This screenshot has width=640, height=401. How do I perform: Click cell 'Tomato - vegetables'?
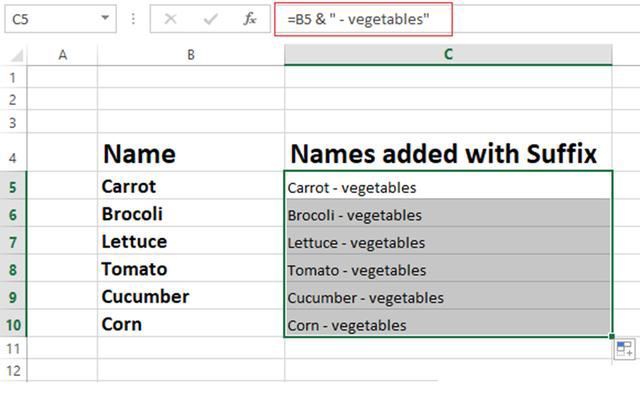448,269
